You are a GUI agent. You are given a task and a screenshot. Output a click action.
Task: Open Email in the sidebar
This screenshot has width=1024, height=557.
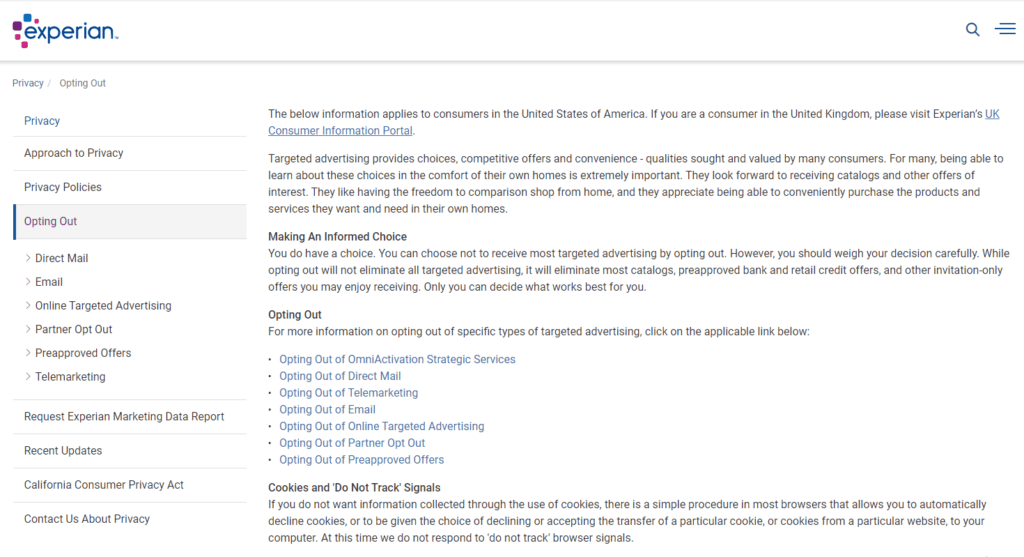[49, 281]
